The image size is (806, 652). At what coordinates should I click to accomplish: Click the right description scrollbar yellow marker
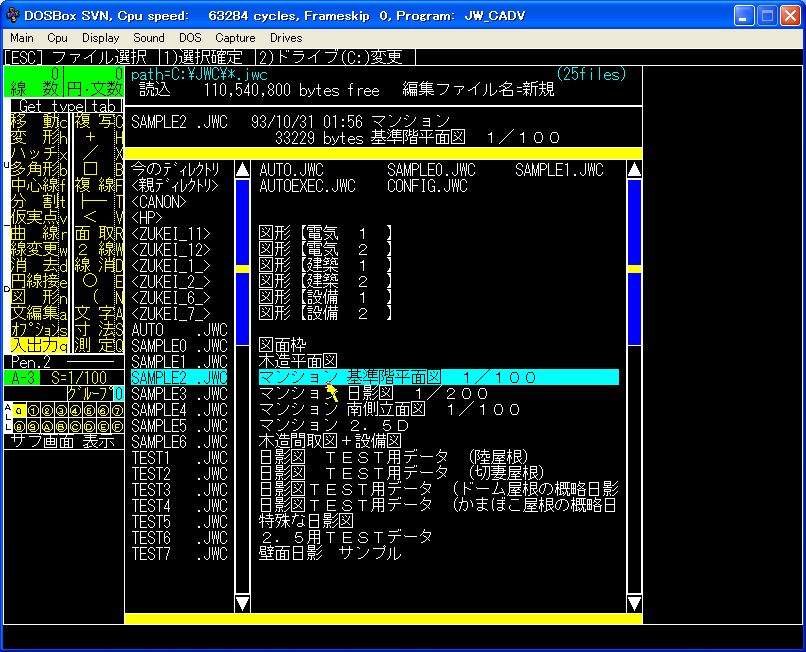click(633, 269)
